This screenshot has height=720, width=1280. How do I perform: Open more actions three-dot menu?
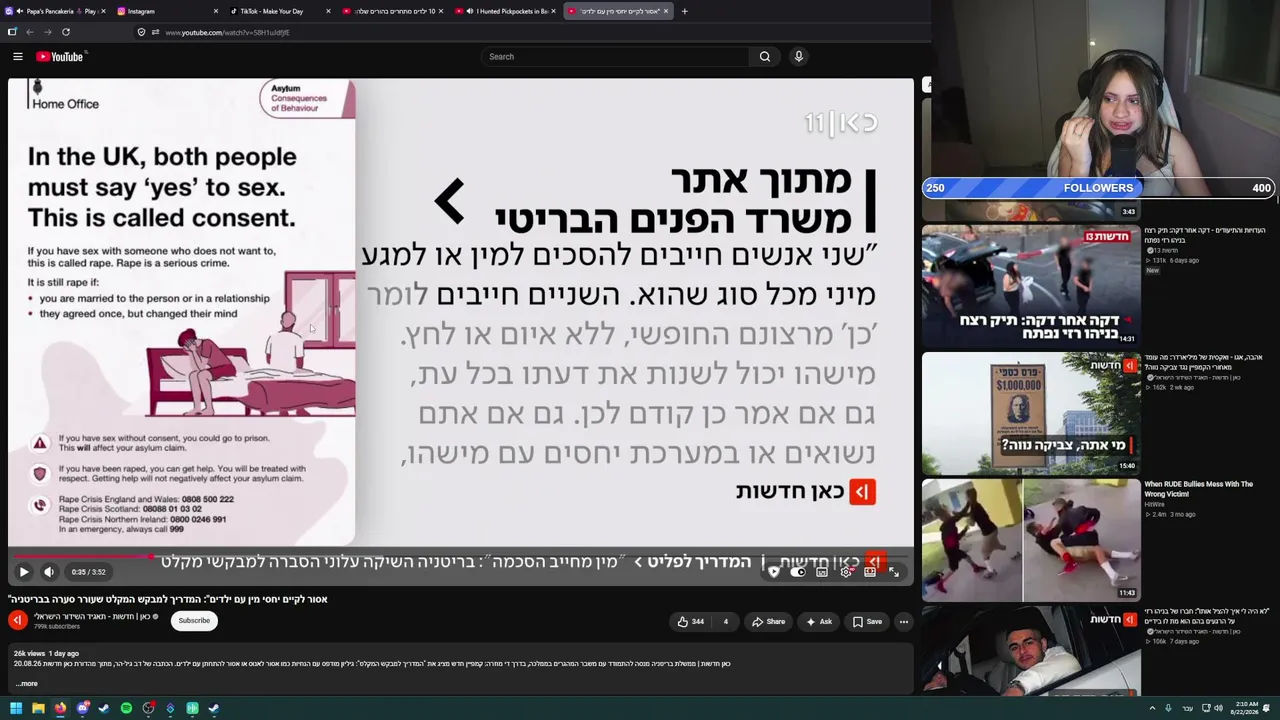click(x=904, y=622)
